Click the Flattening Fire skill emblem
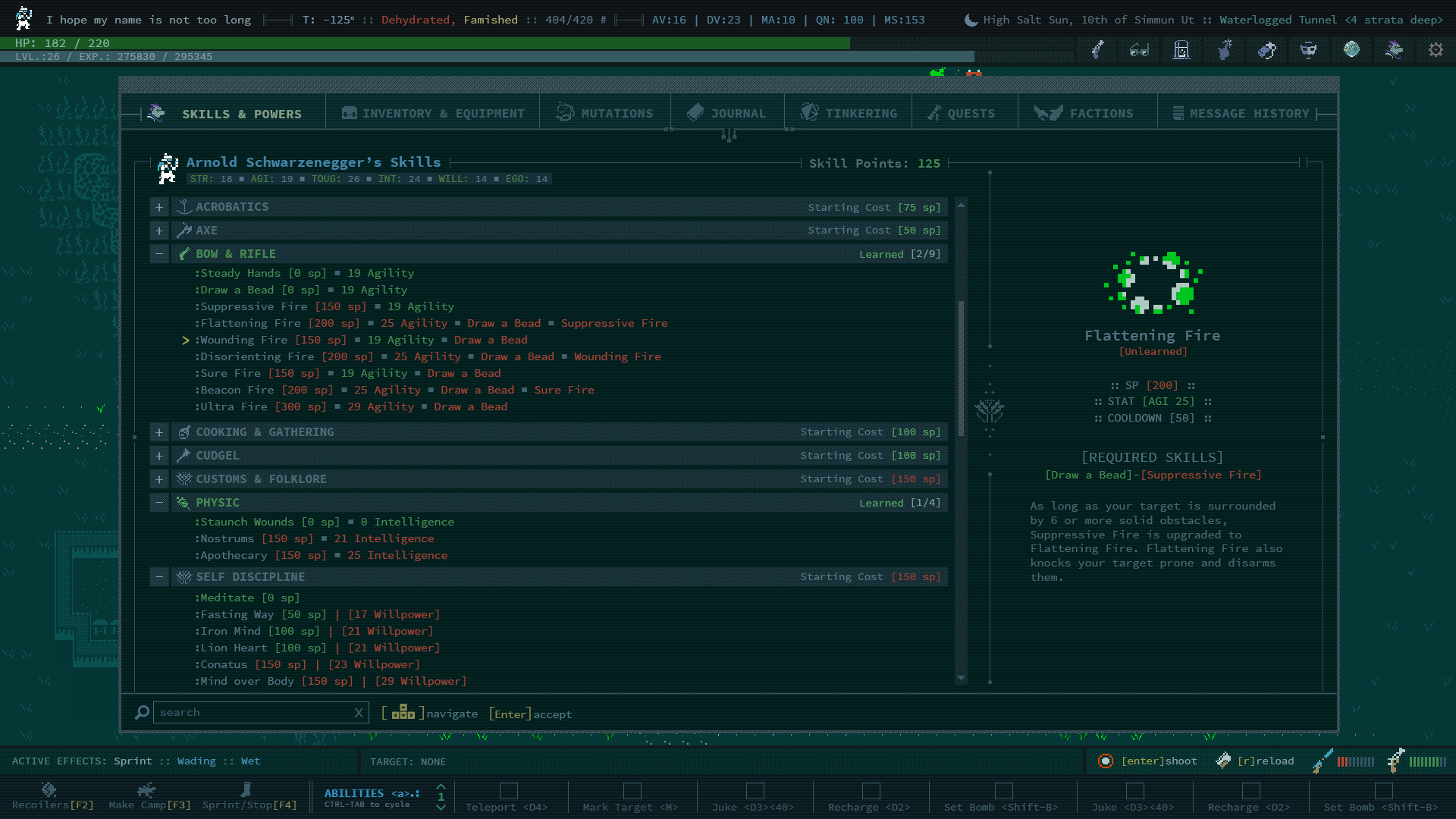The image size is (1456, 819). pos(1153,283)
